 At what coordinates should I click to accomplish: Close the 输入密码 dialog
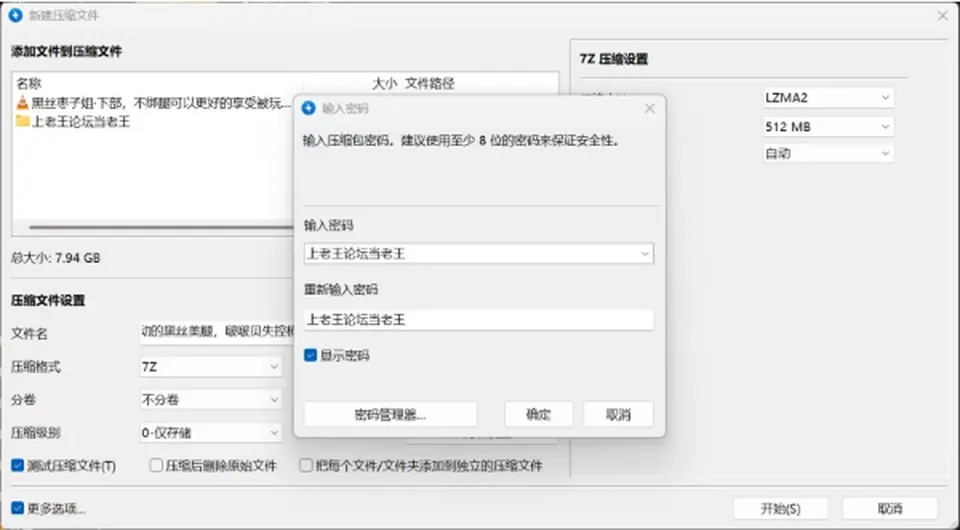[650, 108]
